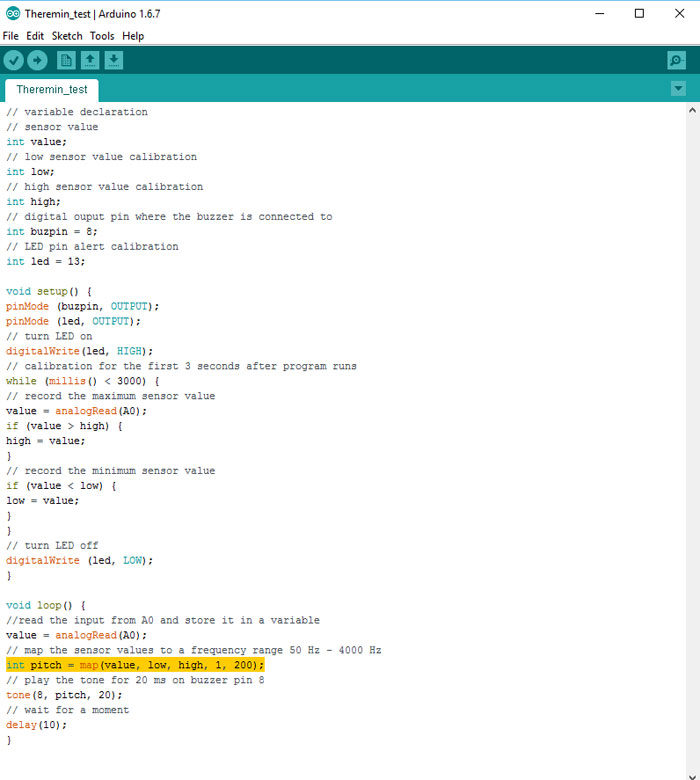Click the 'delay(10);' line
The width and height of the screenshot is (700, 780).
coord(36,725)
